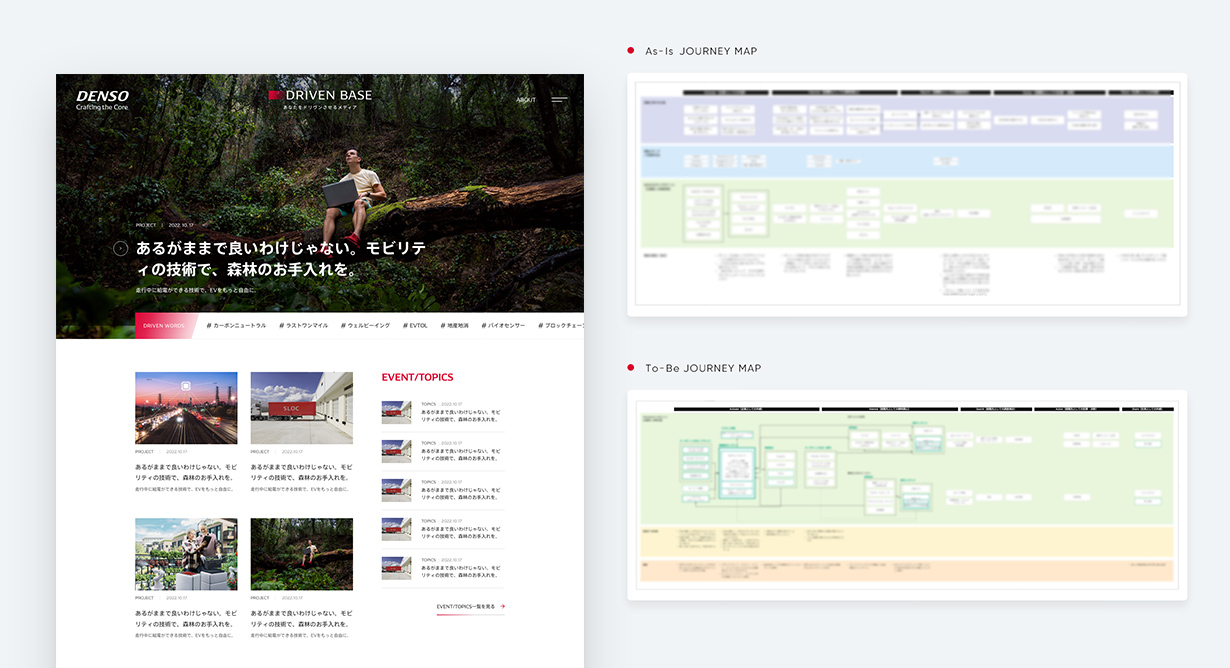This screenshot has width=1230, height=668.
Task: Open the ABOUT navigation link
Action: tap(526, 100)
